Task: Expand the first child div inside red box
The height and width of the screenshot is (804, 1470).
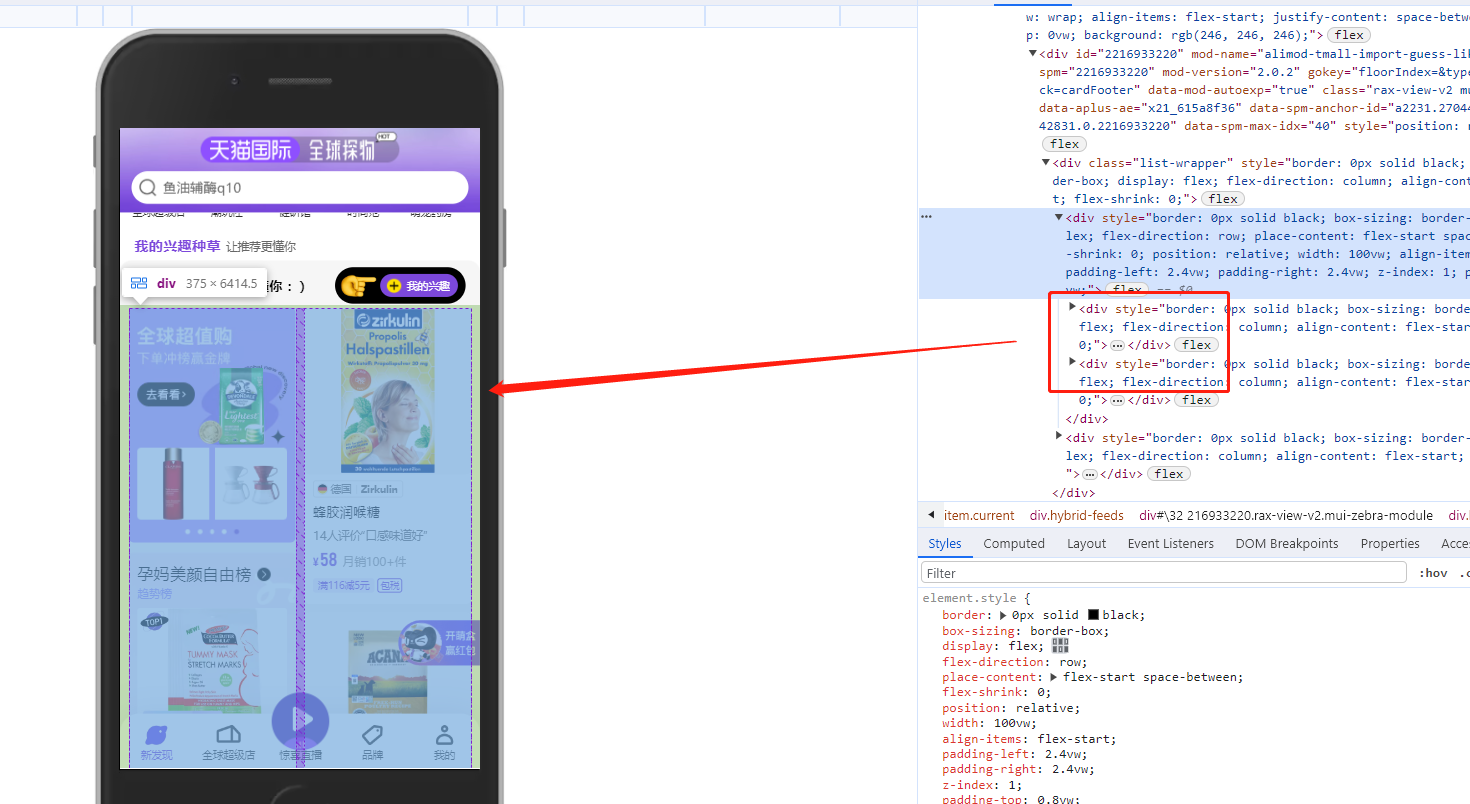Action: (1073, 308)
